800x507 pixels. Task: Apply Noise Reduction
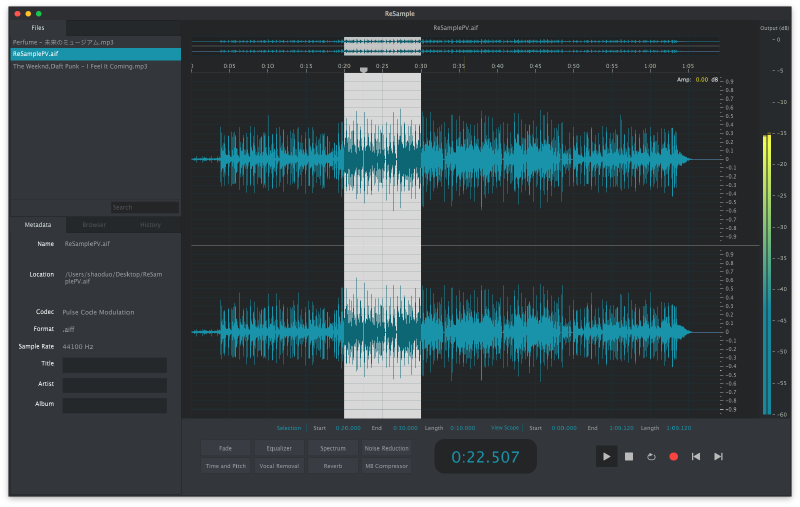tap(386, 448)
